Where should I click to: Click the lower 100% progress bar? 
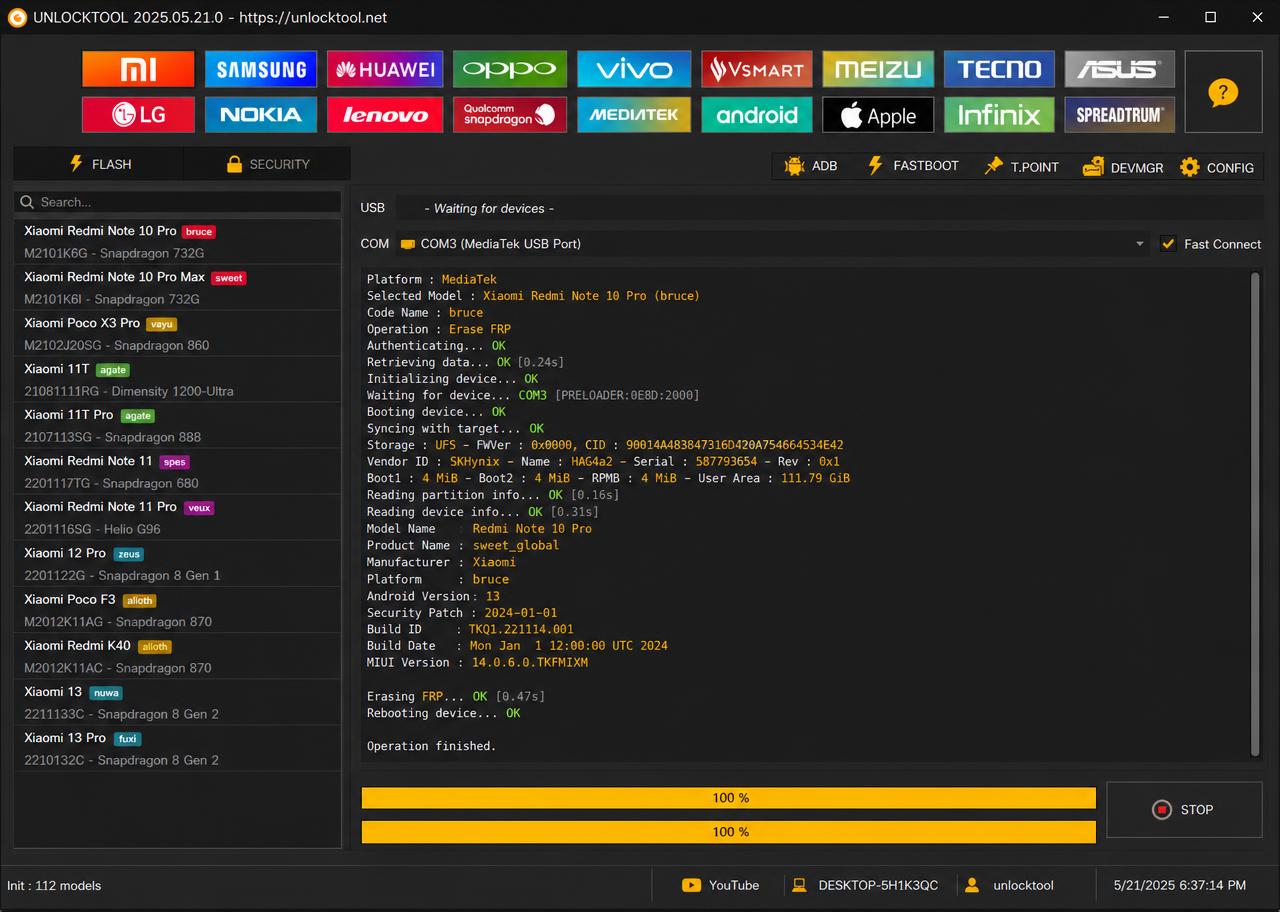tap(729, 832)
